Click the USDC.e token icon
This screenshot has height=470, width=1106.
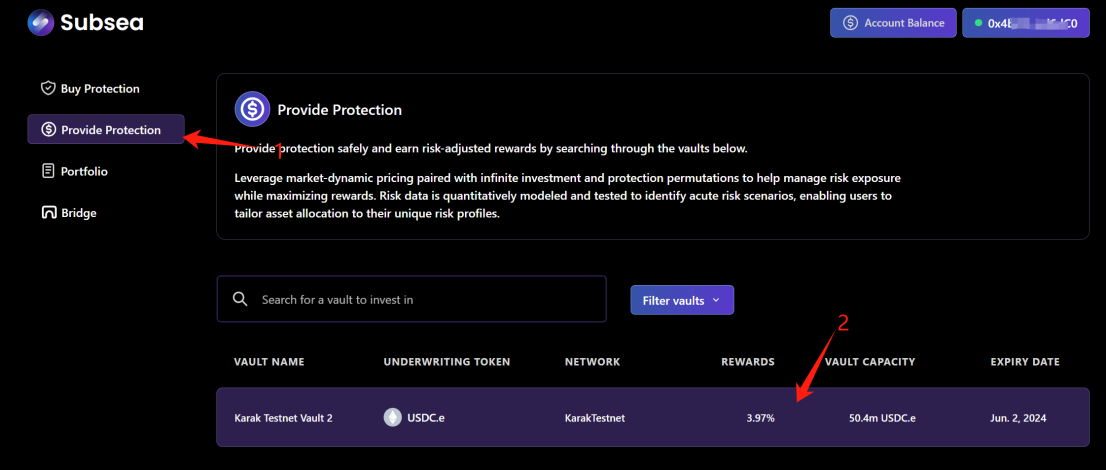(x=391, y=417)
